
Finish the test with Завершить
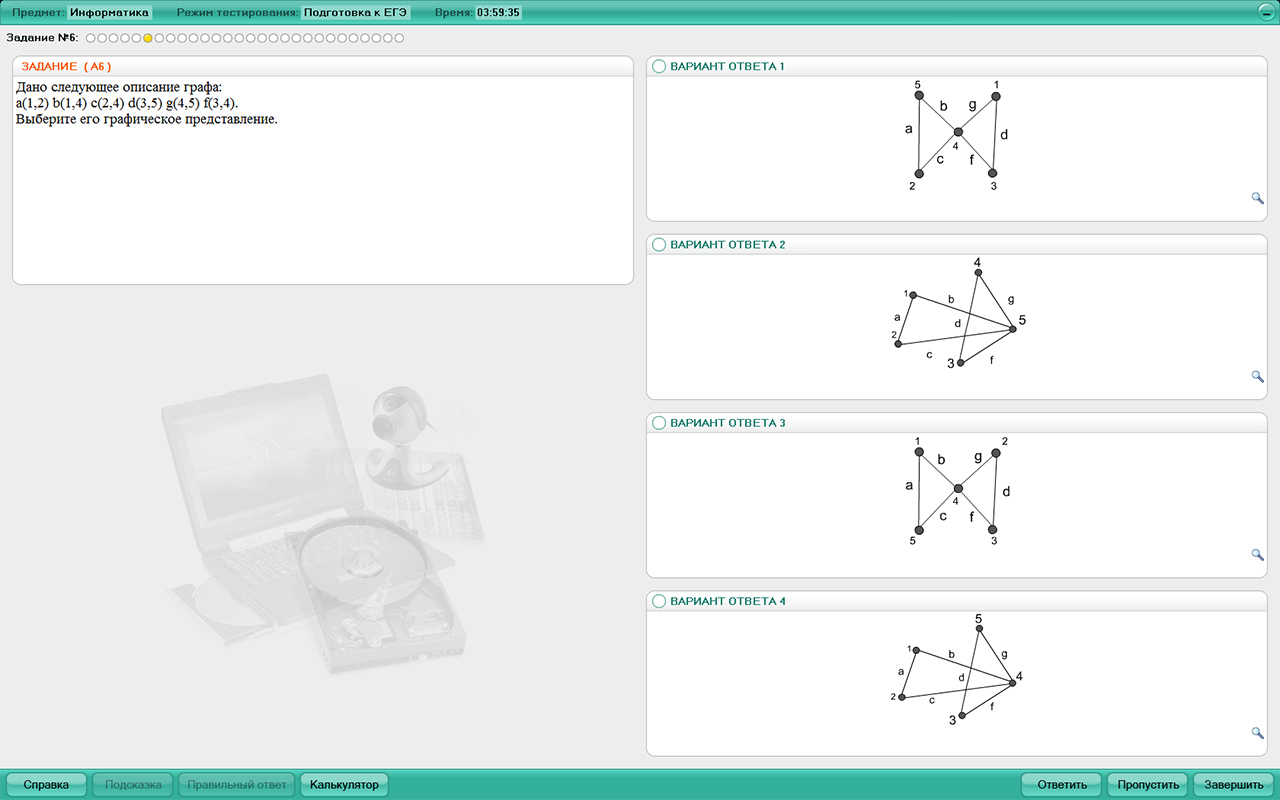click(1234, 785)
